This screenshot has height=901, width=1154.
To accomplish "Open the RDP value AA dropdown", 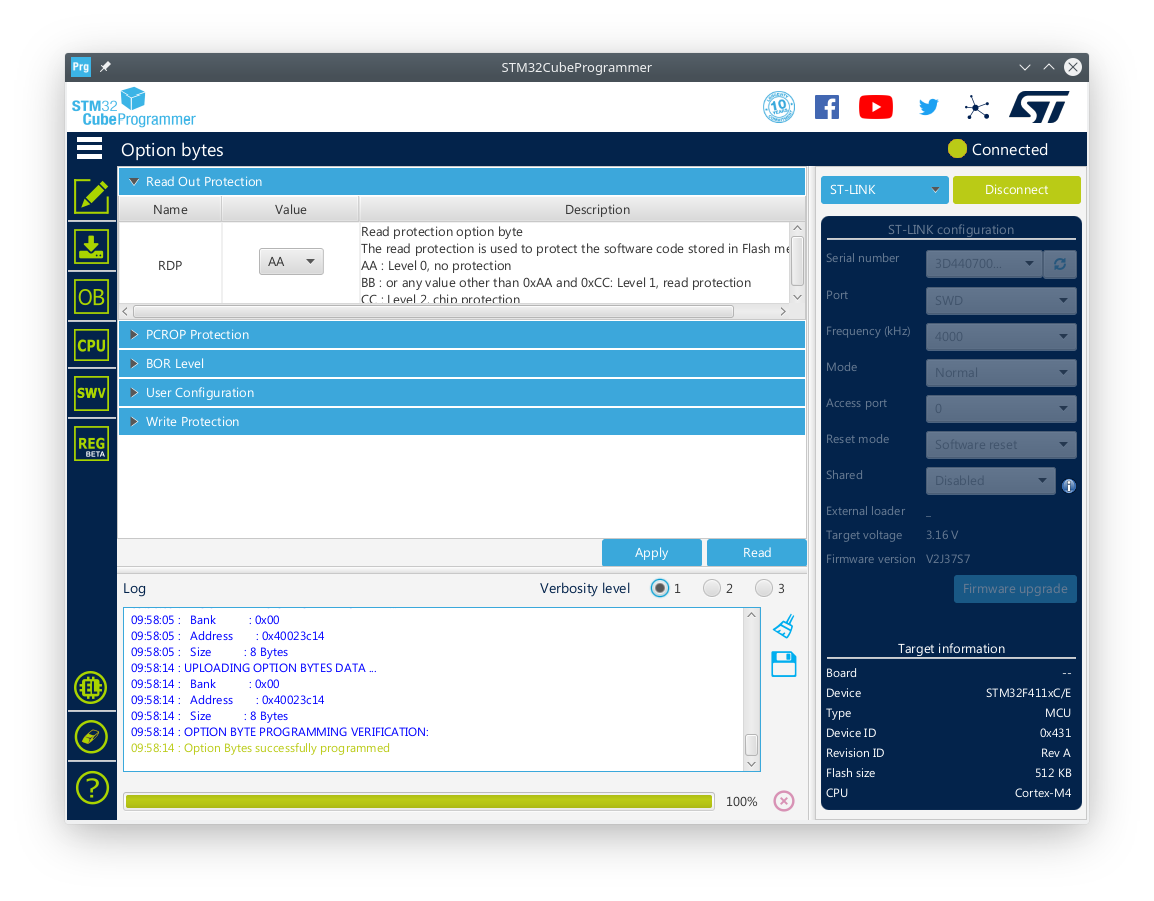I will click(291, 262).
